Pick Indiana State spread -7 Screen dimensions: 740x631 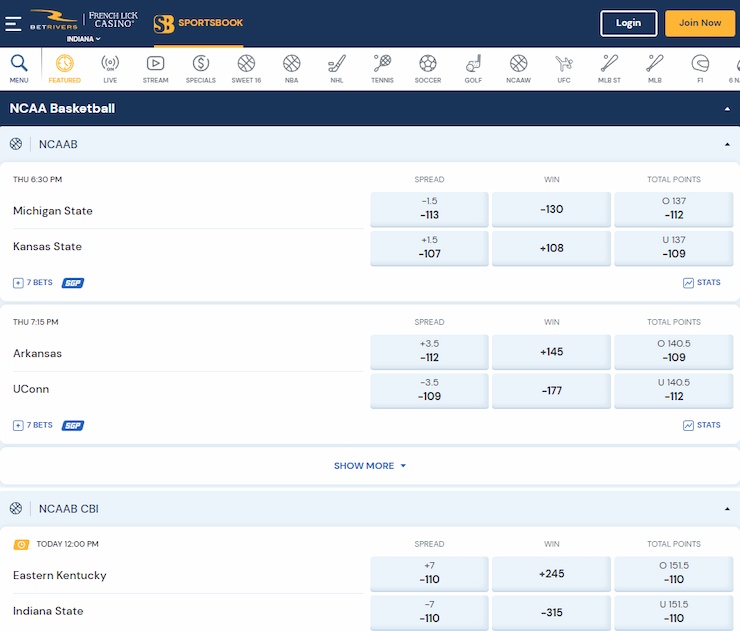pyautogui.click(x=429, y=612)
